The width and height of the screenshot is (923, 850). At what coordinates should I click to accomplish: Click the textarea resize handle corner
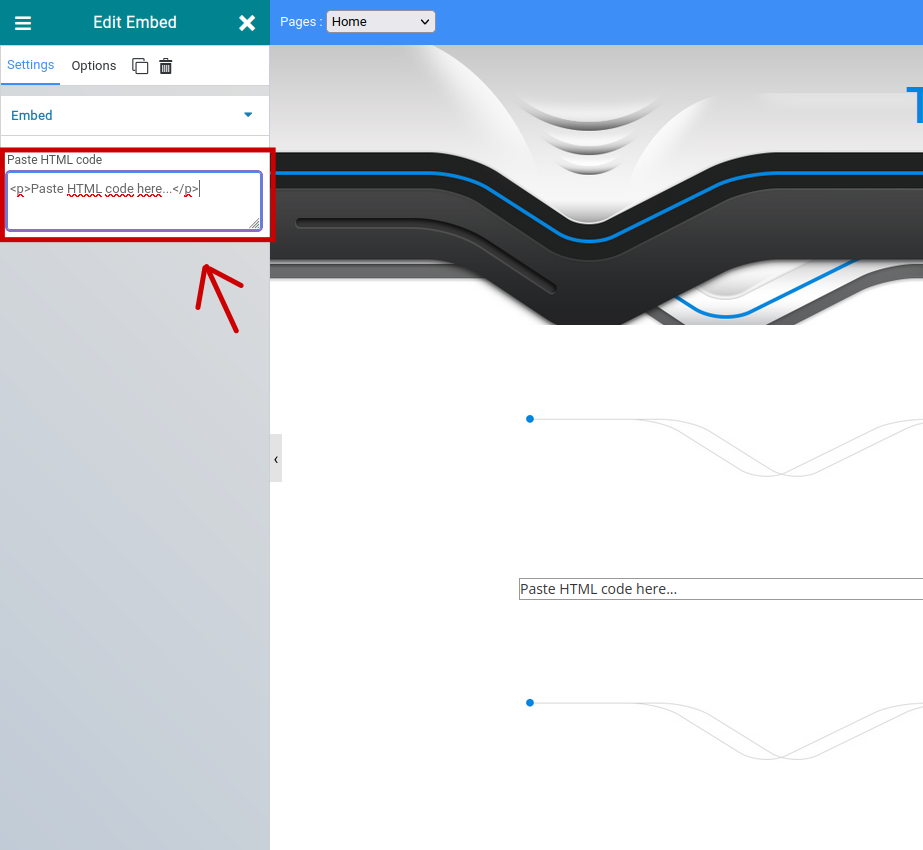pyautogui.click(x=254, y=224)
